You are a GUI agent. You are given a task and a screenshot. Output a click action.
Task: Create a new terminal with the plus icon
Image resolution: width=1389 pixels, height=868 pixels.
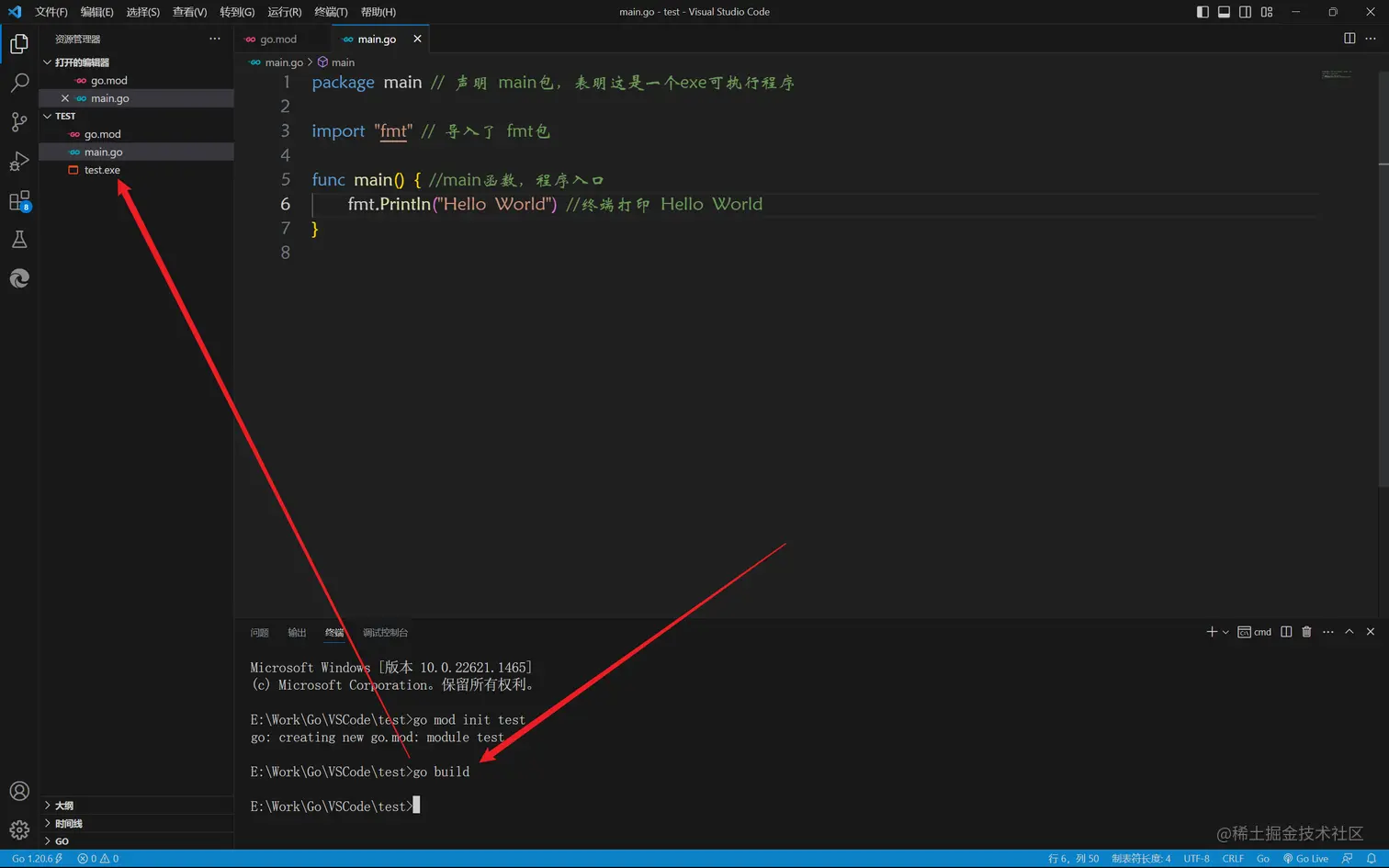pos(1212,632)
